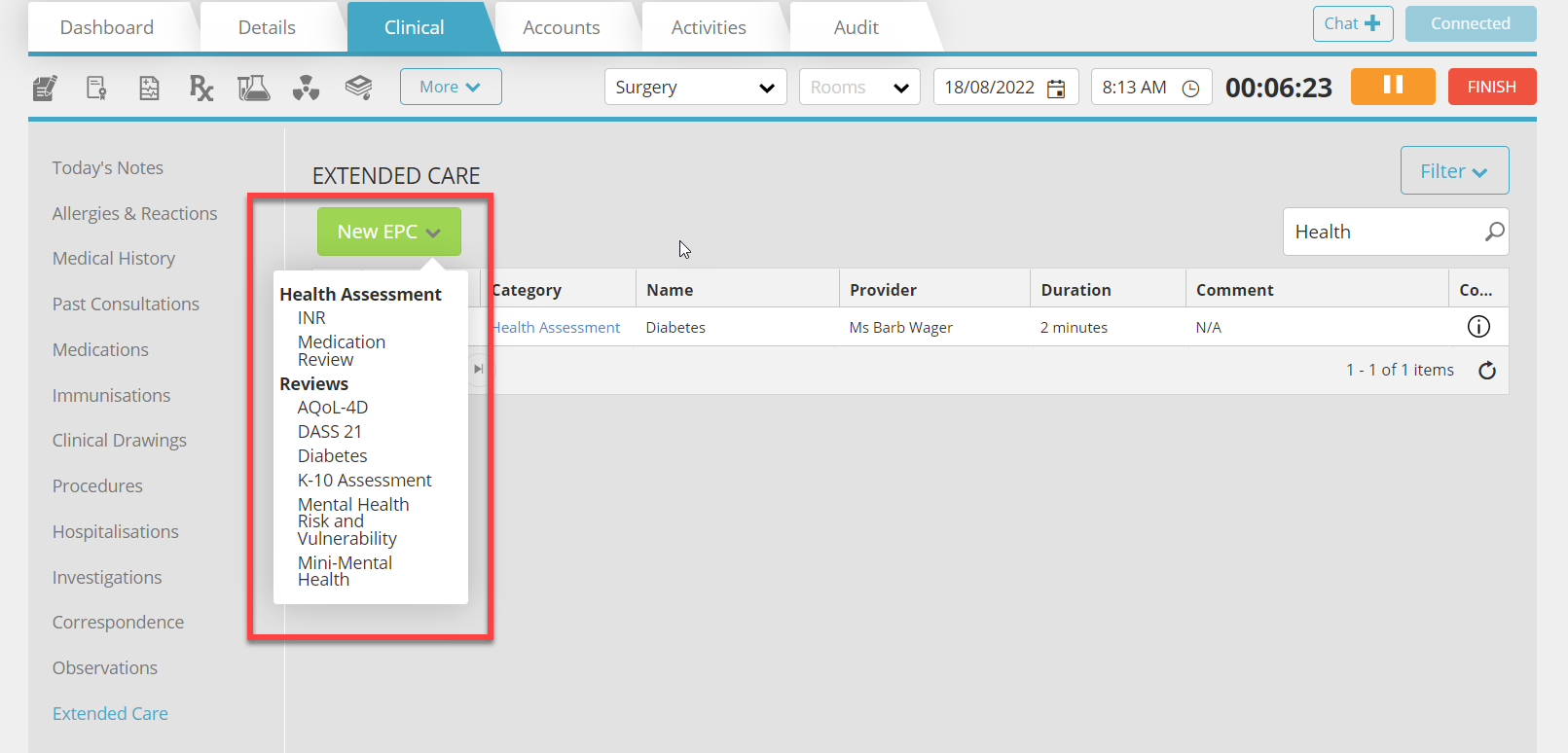
Task: Open Immunisations section
Action: 111,396
